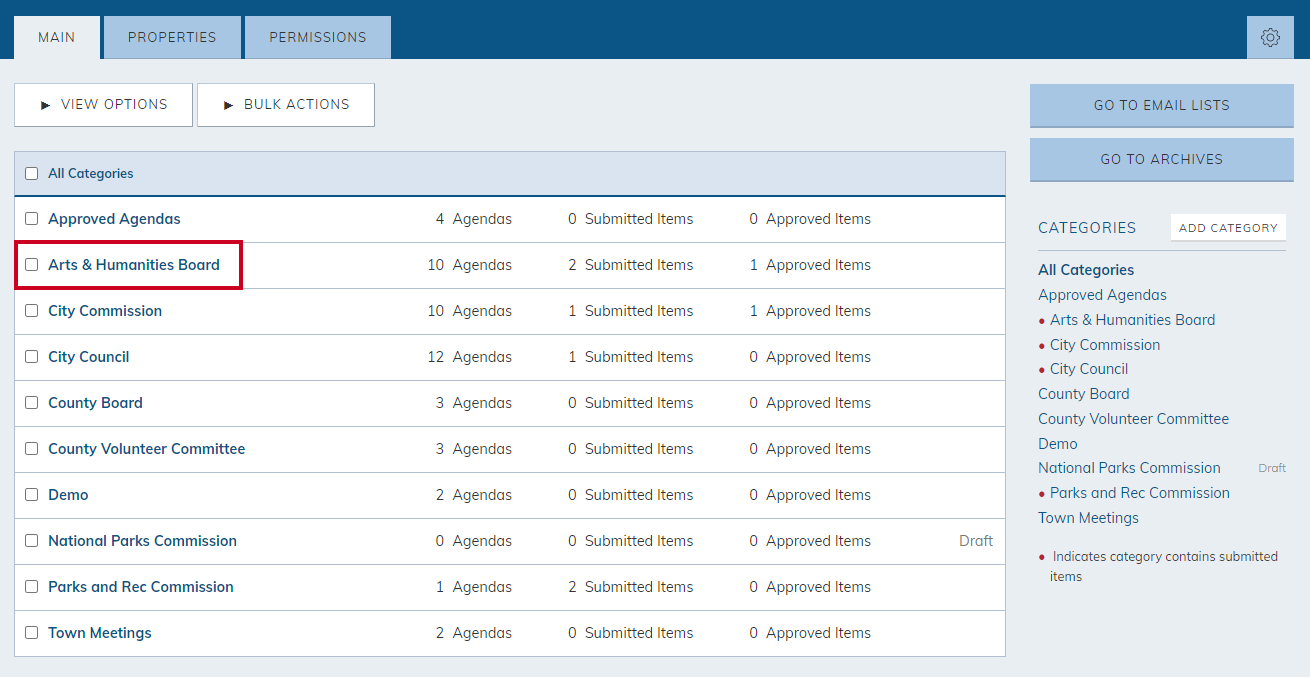Select Parks and Rec Commission in sidebar
The image size is (1310, 677).
1140,493
